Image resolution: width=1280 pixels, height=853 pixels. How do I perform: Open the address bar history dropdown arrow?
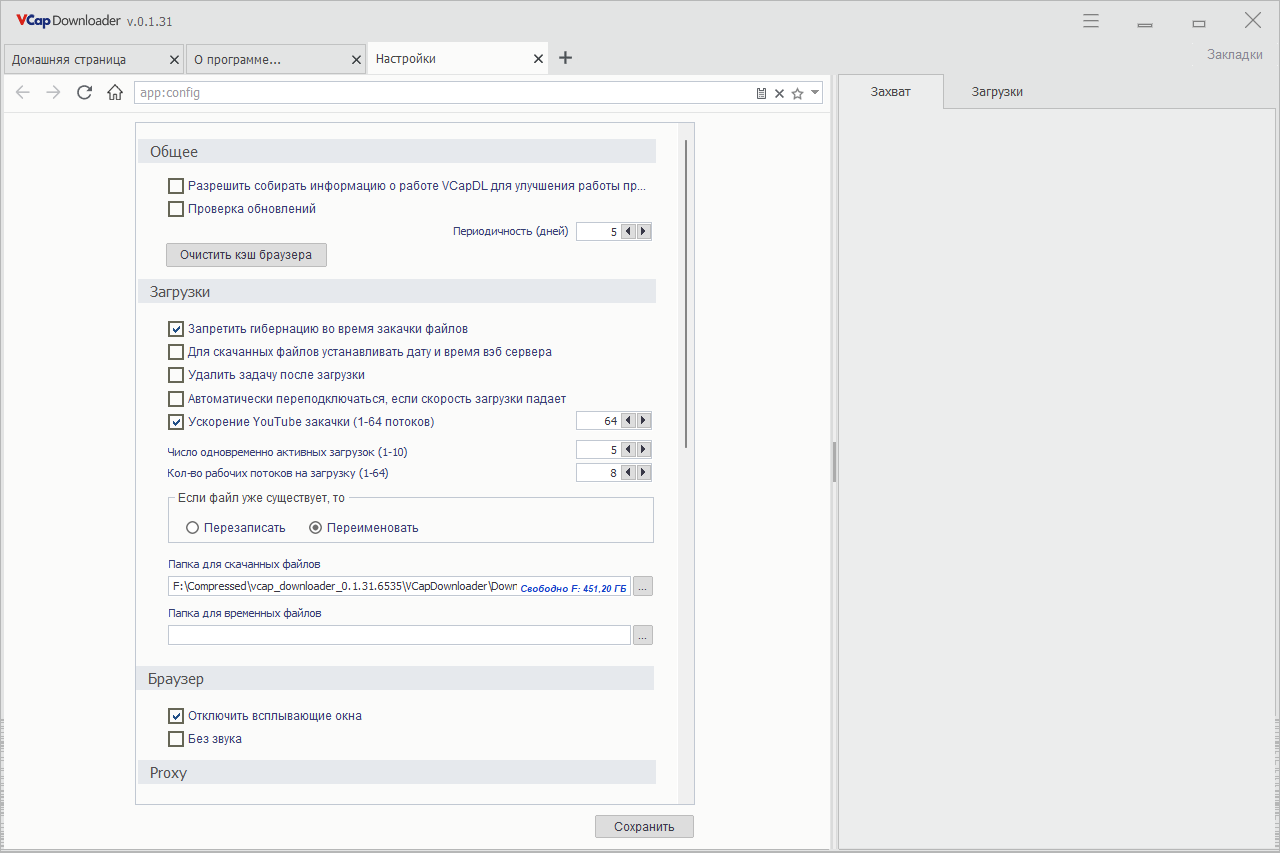pyautogui.click(x=815, y=92)
